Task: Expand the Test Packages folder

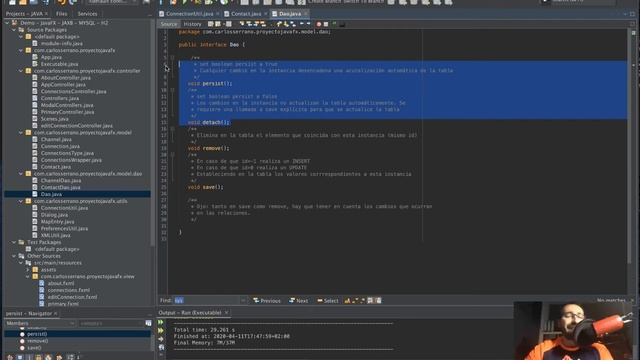Action: pos(14,242)
